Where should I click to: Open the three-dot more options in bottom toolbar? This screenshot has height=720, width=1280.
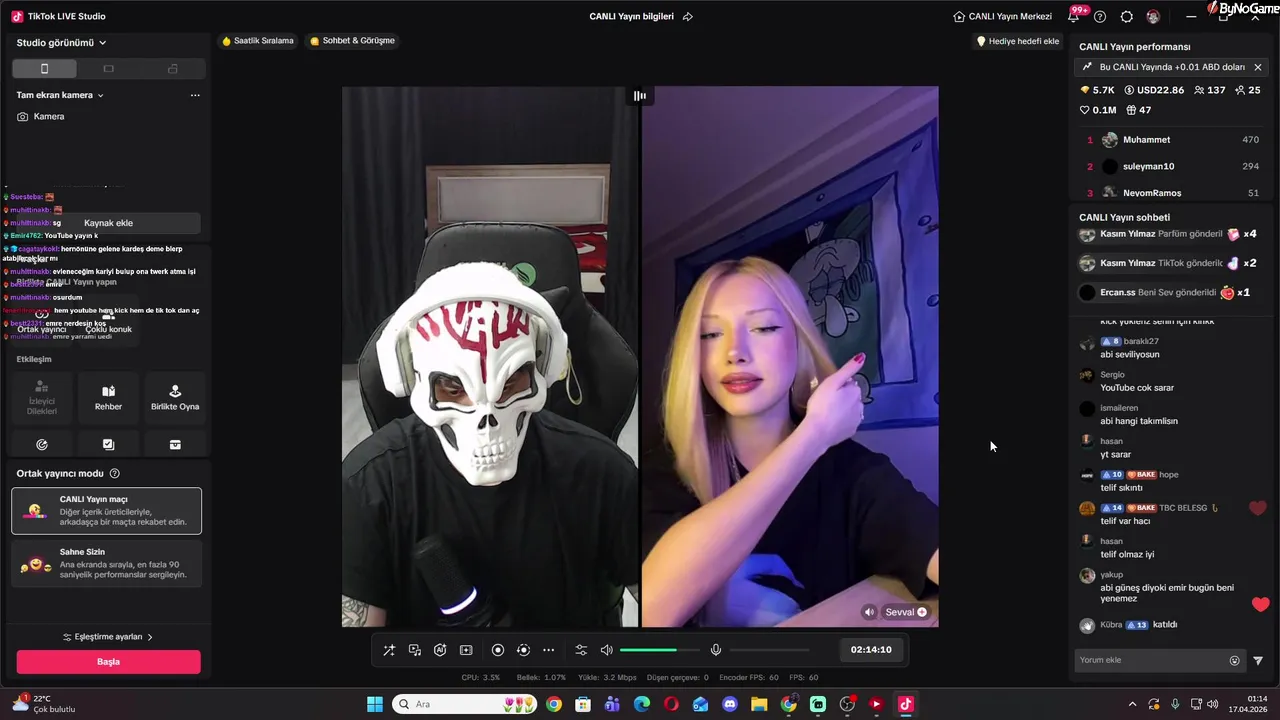(548, 650)
